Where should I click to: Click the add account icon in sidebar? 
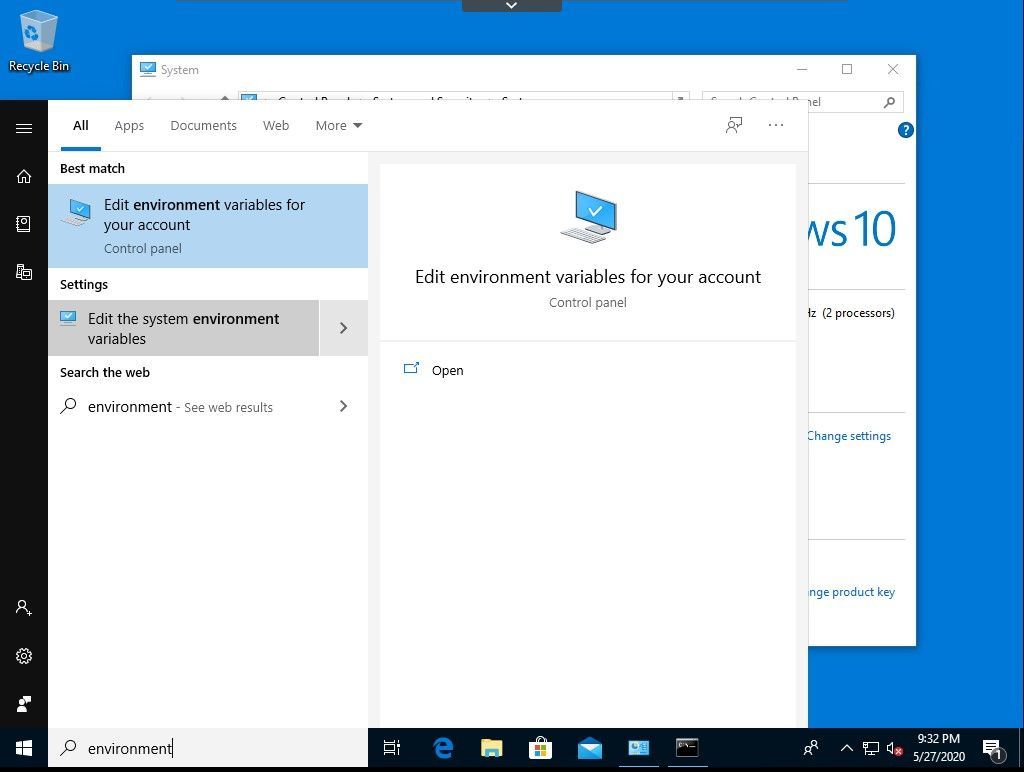point(24,608)
